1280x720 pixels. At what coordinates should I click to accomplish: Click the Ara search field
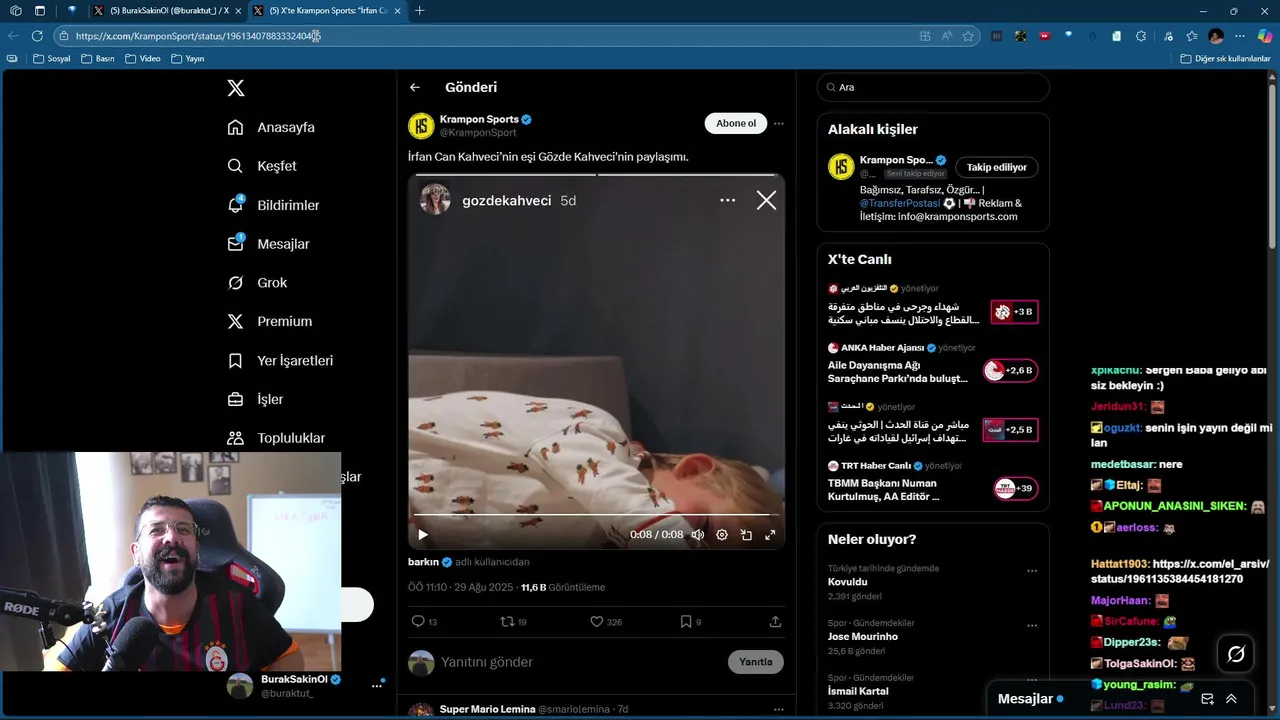pyautogui.click(x=933, y=87)
